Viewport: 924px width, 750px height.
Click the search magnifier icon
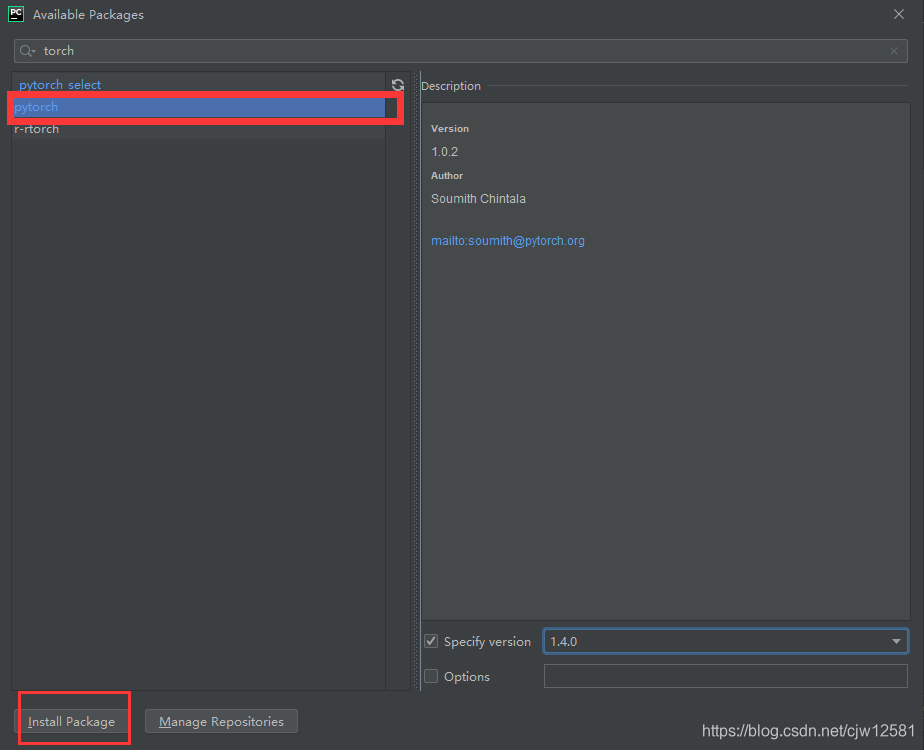[27, 51]
